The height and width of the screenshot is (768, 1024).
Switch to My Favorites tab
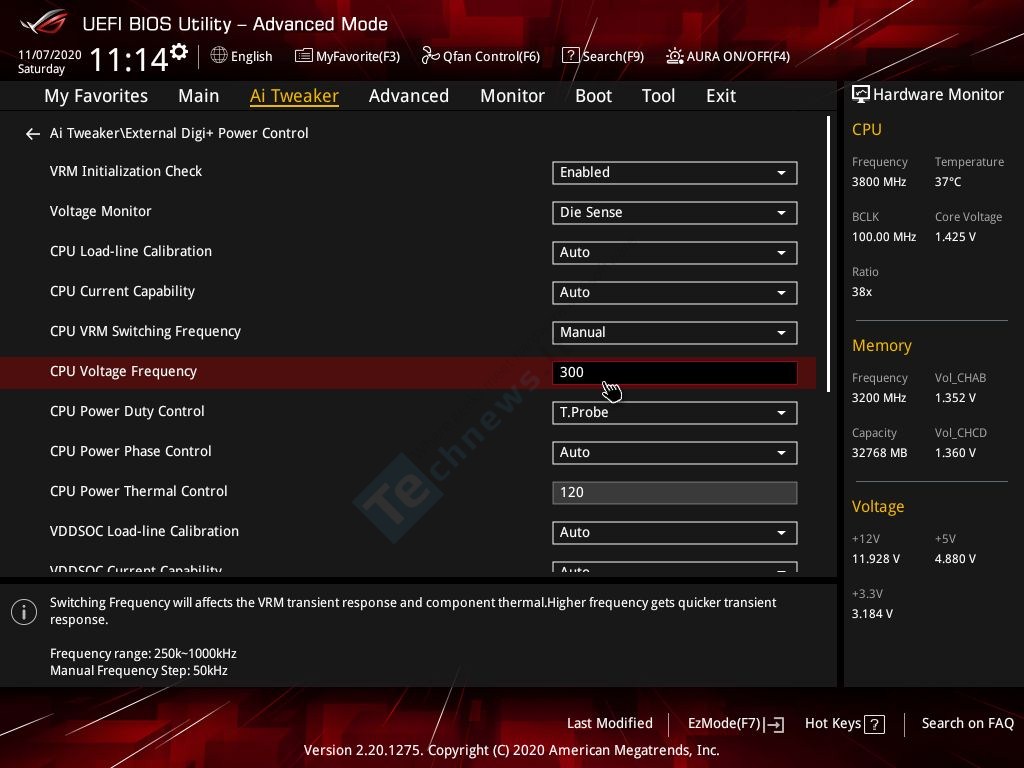(x=96, y=96)
